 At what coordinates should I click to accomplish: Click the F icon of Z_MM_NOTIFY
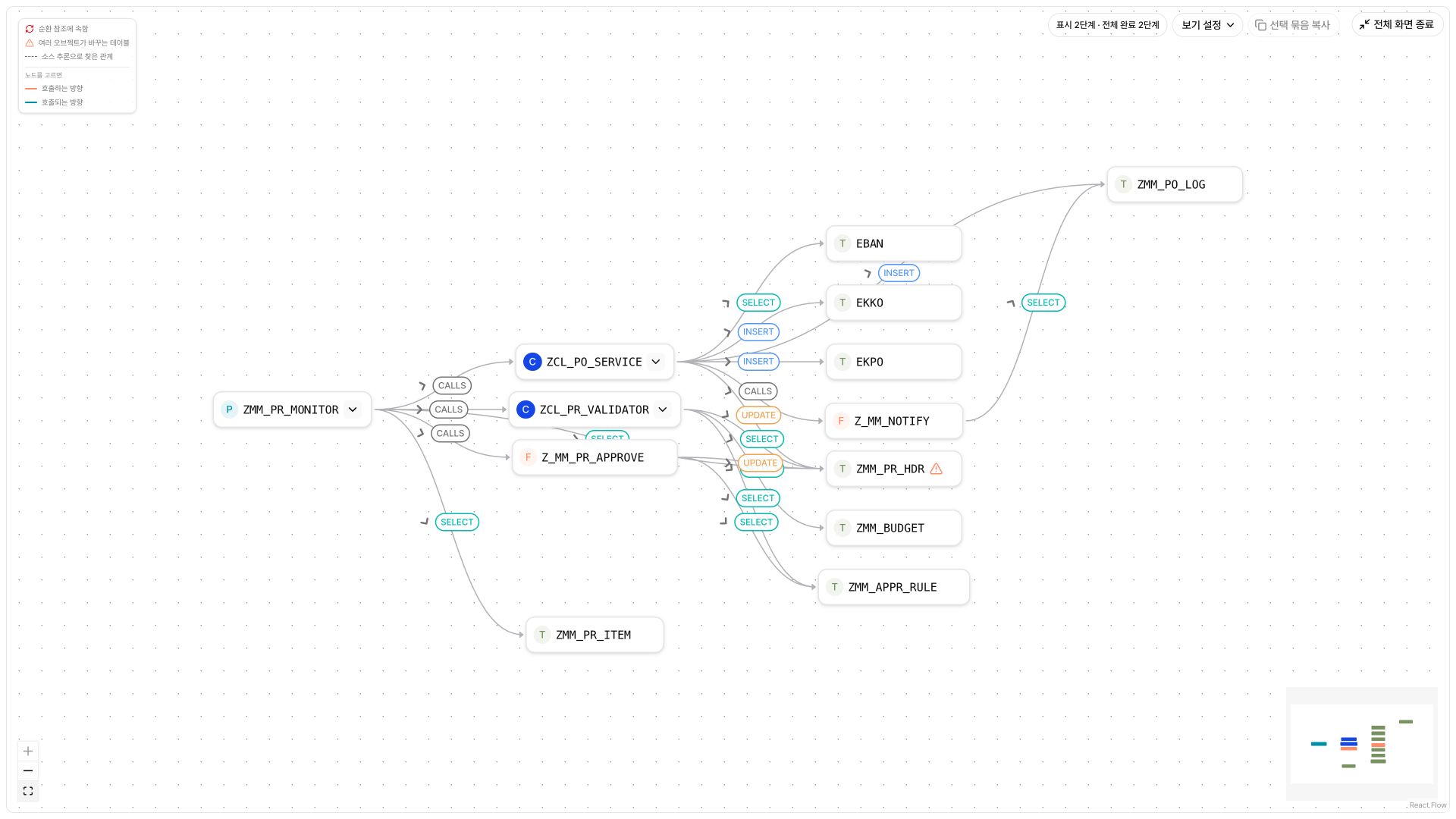pos(840,421)
